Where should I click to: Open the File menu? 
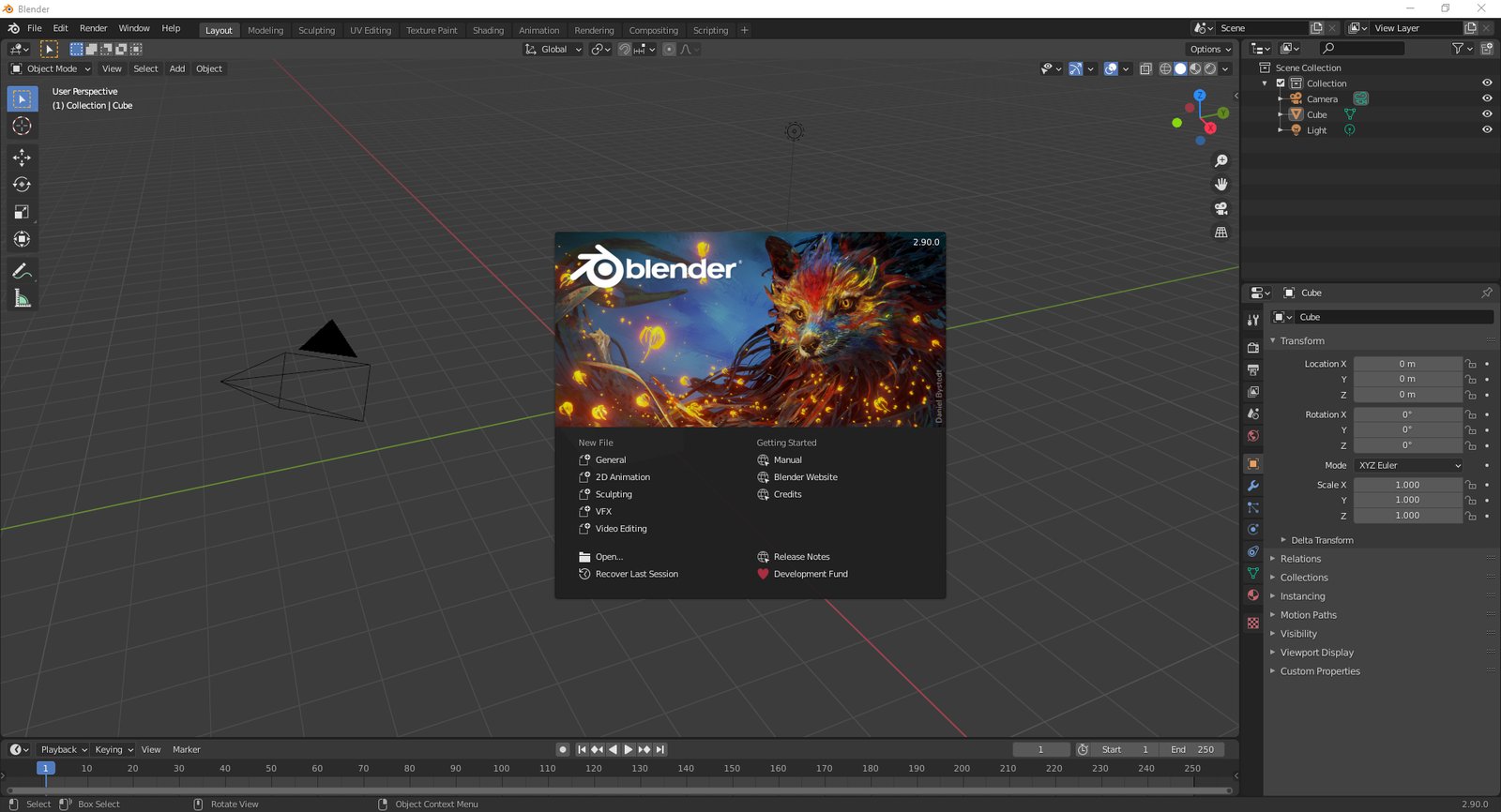click(35, 28)
